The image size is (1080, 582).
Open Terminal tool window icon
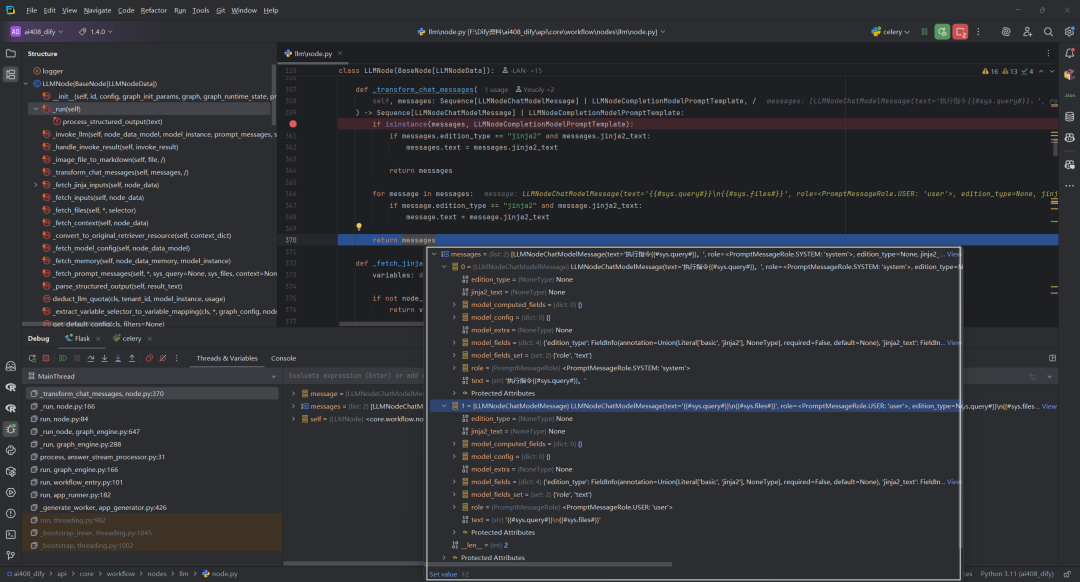click(10, 534)
